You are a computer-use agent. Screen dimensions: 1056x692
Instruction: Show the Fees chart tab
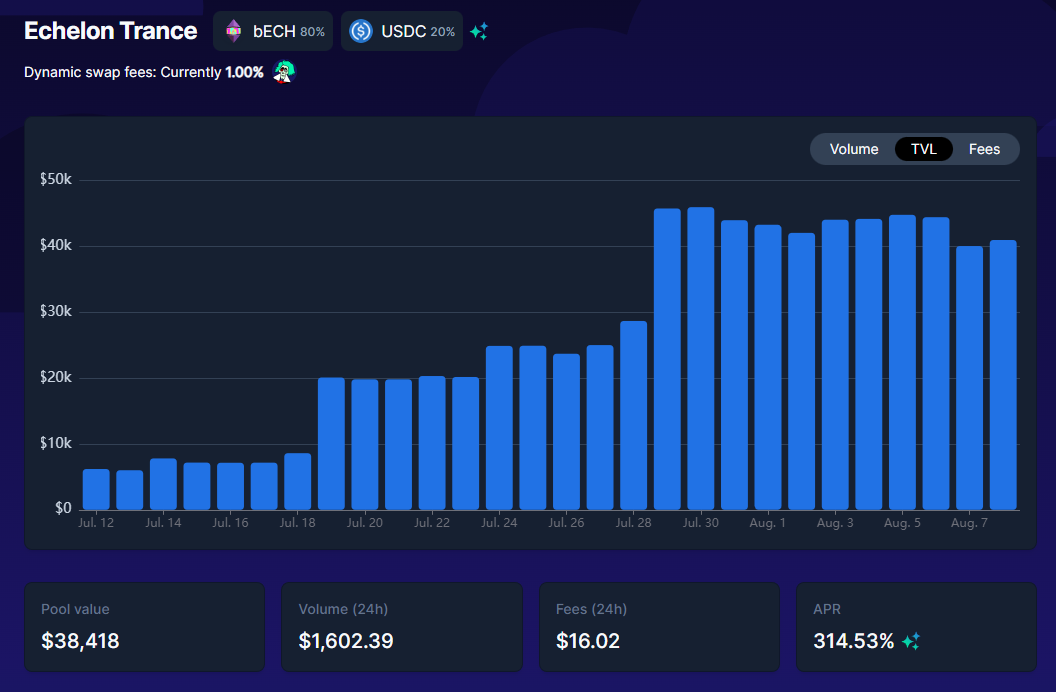(984, 149)
